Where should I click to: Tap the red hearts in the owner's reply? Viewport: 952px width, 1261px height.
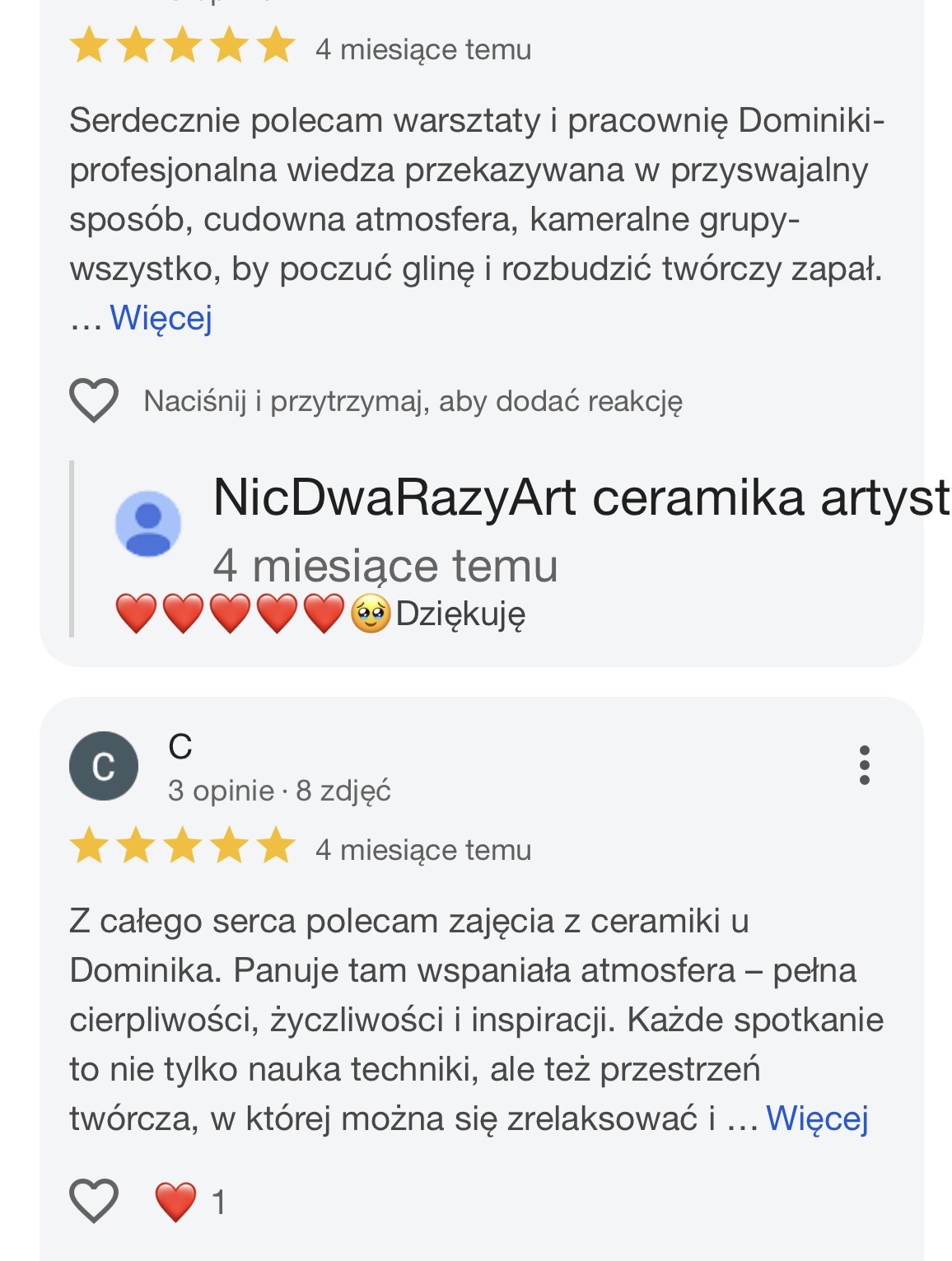[x=230, y=614]
